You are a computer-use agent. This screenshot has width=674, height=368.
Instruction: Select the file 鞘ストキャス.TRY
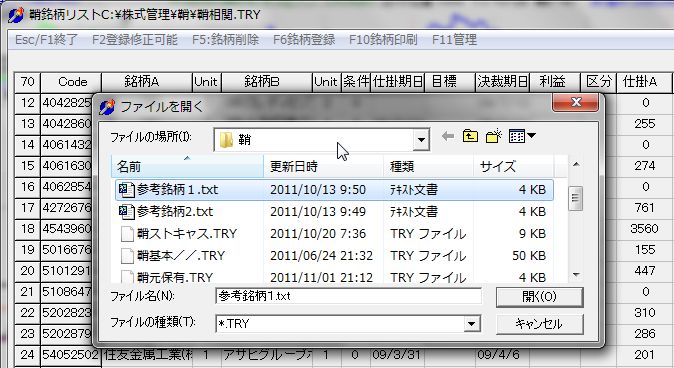[x=334, y=233]
